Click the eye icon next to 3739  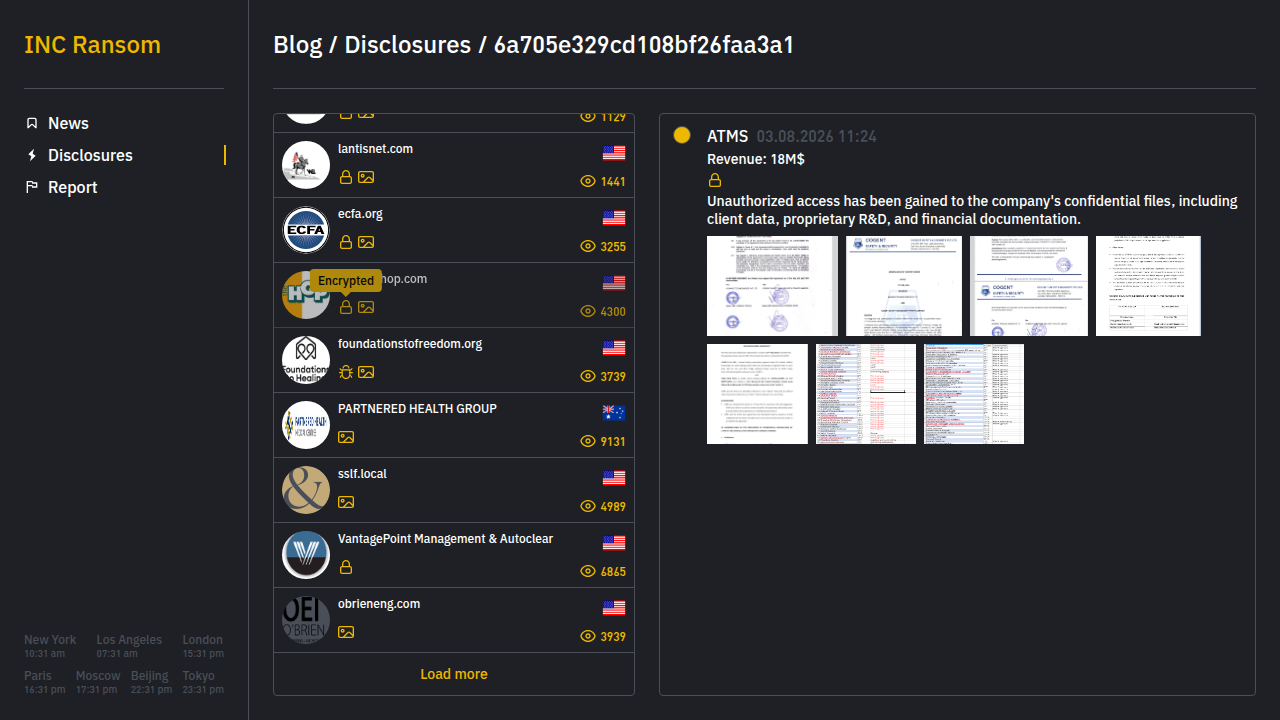[588, 377]
